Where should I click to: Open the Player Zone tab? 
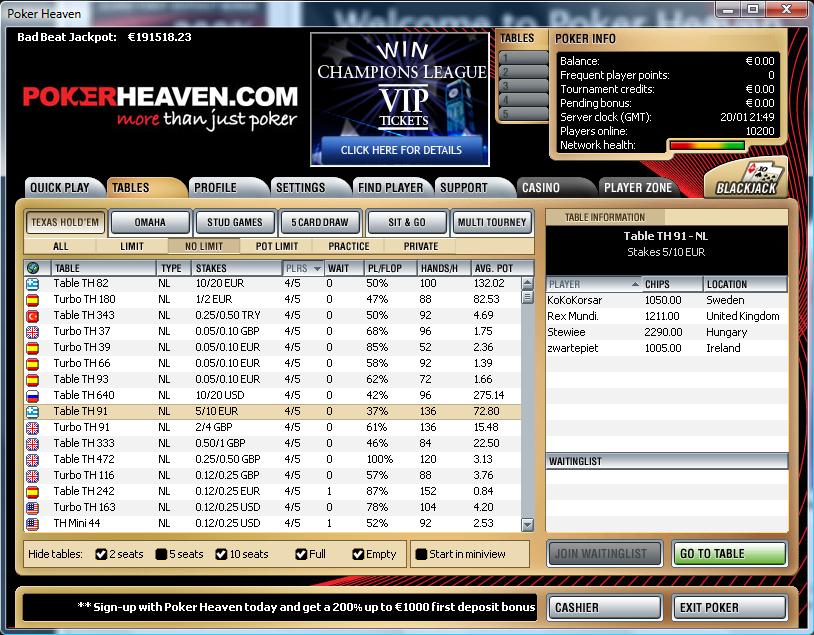(x=638, y=187)
